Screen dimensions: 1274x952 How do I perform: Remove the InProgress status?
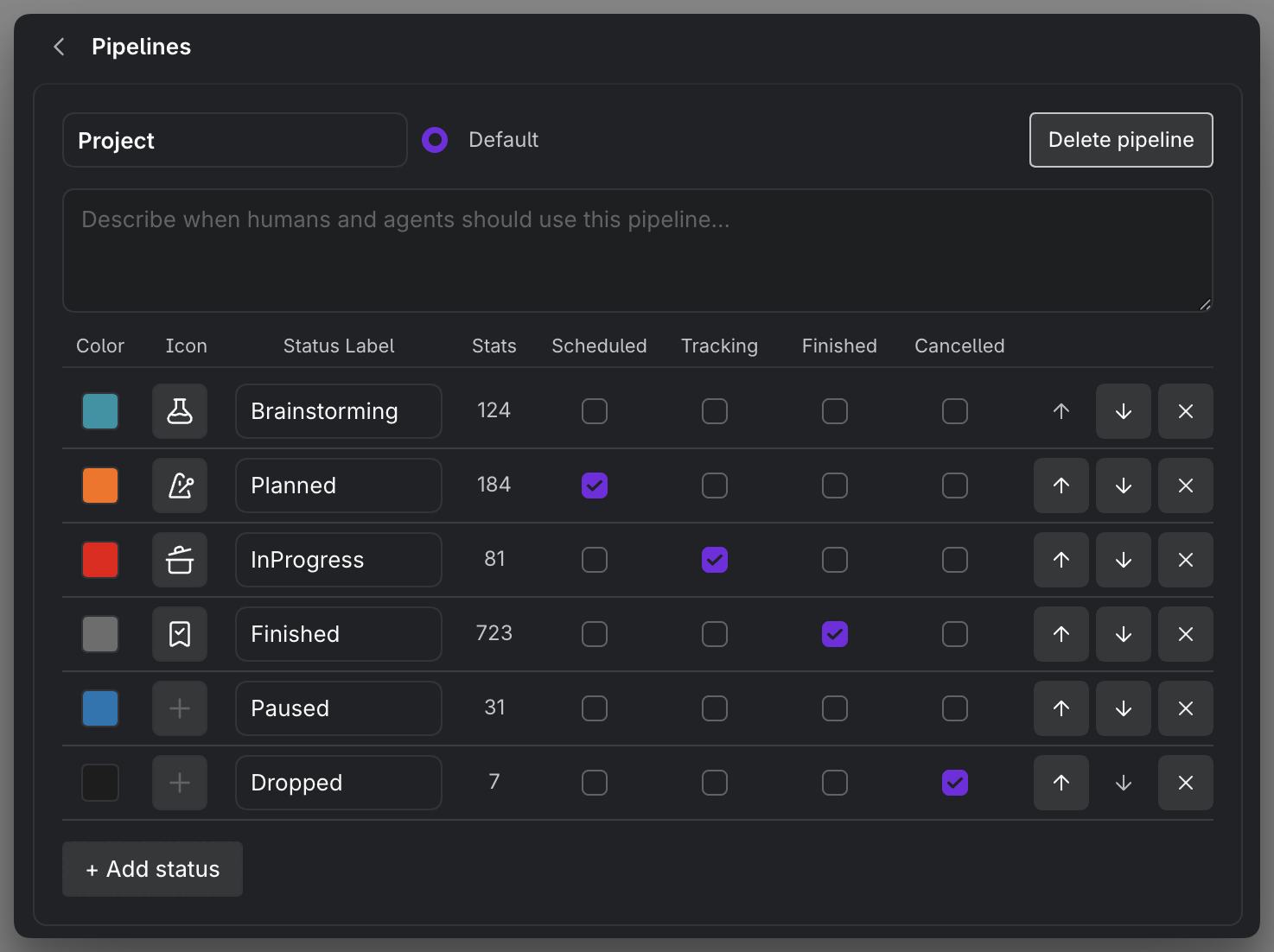coord(1186,560)
